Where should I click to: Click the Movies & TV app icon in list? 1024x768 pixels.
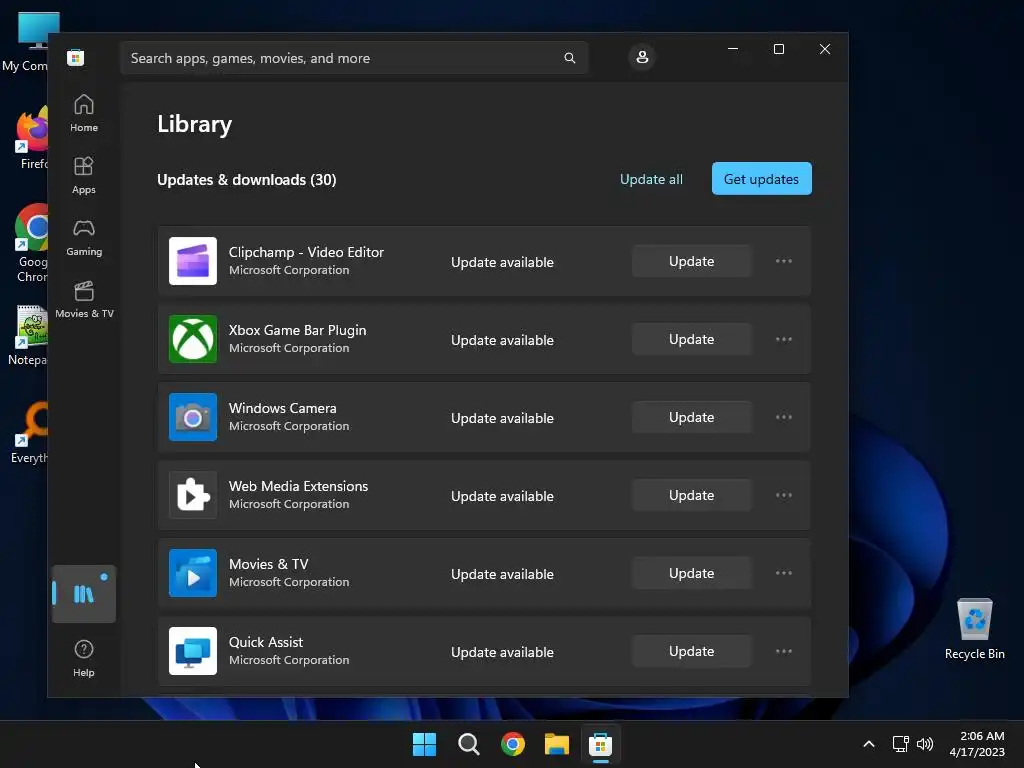coord(193,573)
